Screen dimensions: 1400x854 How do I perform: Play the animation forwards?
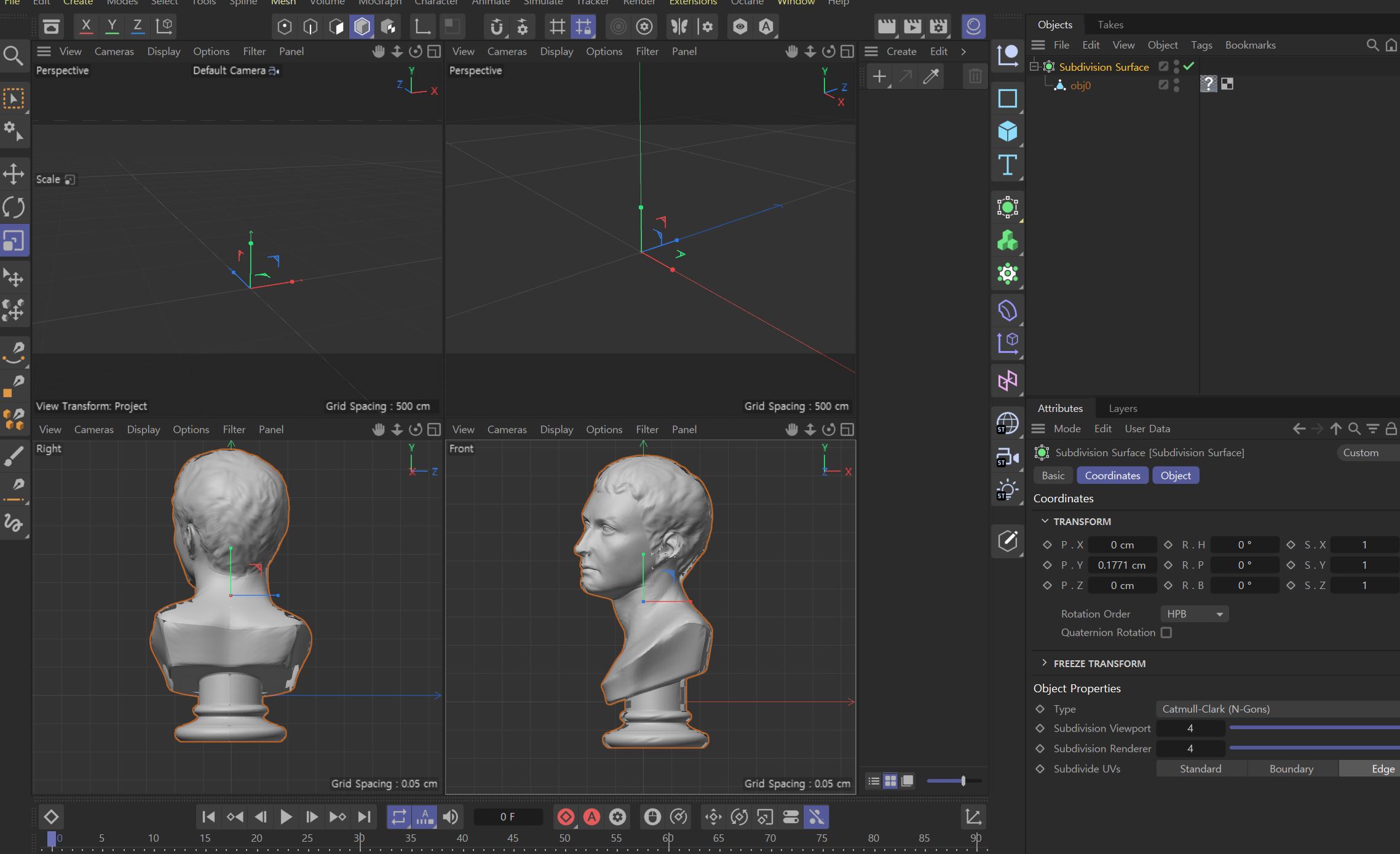286,816
